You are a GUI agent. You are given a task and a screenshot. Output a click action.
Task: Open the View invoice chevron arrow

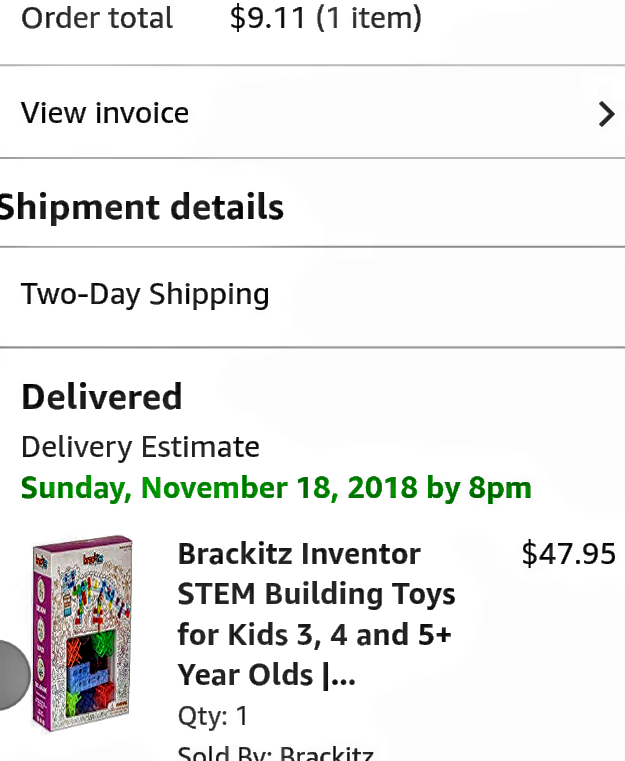[605, 114]
